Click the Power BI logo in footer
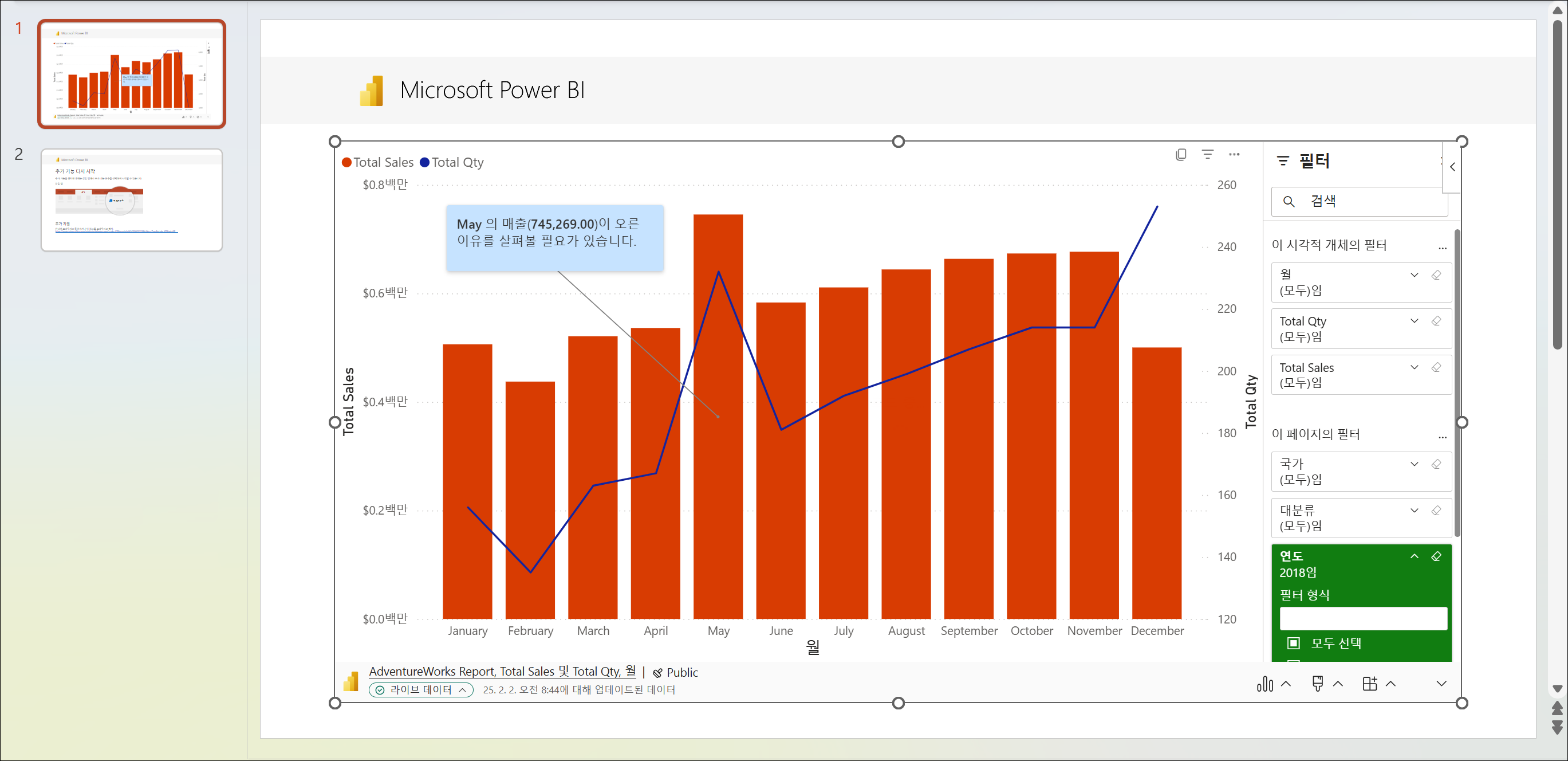The height and width of the screenshot is (761, 1568). [351, 681]
